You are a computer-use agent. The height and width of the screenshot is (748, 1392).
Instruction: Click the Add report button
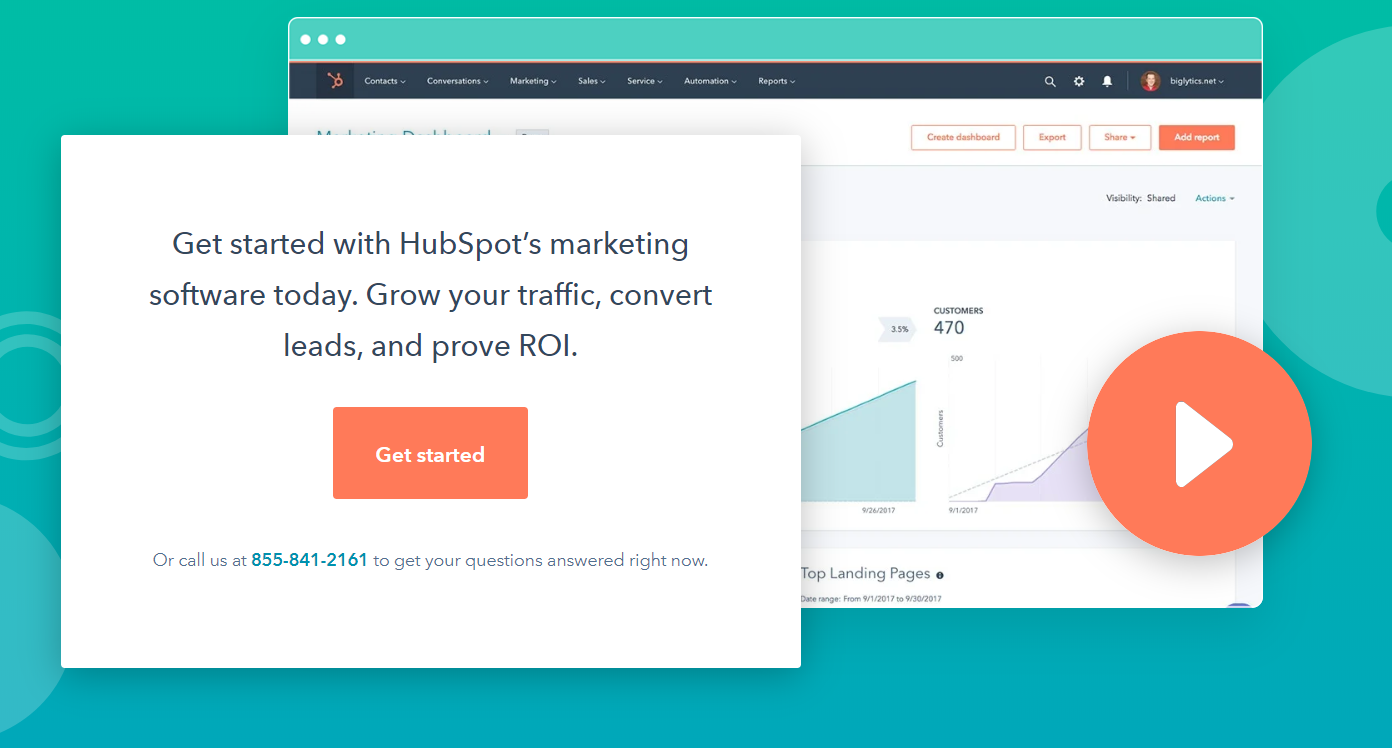[1196, 137]
